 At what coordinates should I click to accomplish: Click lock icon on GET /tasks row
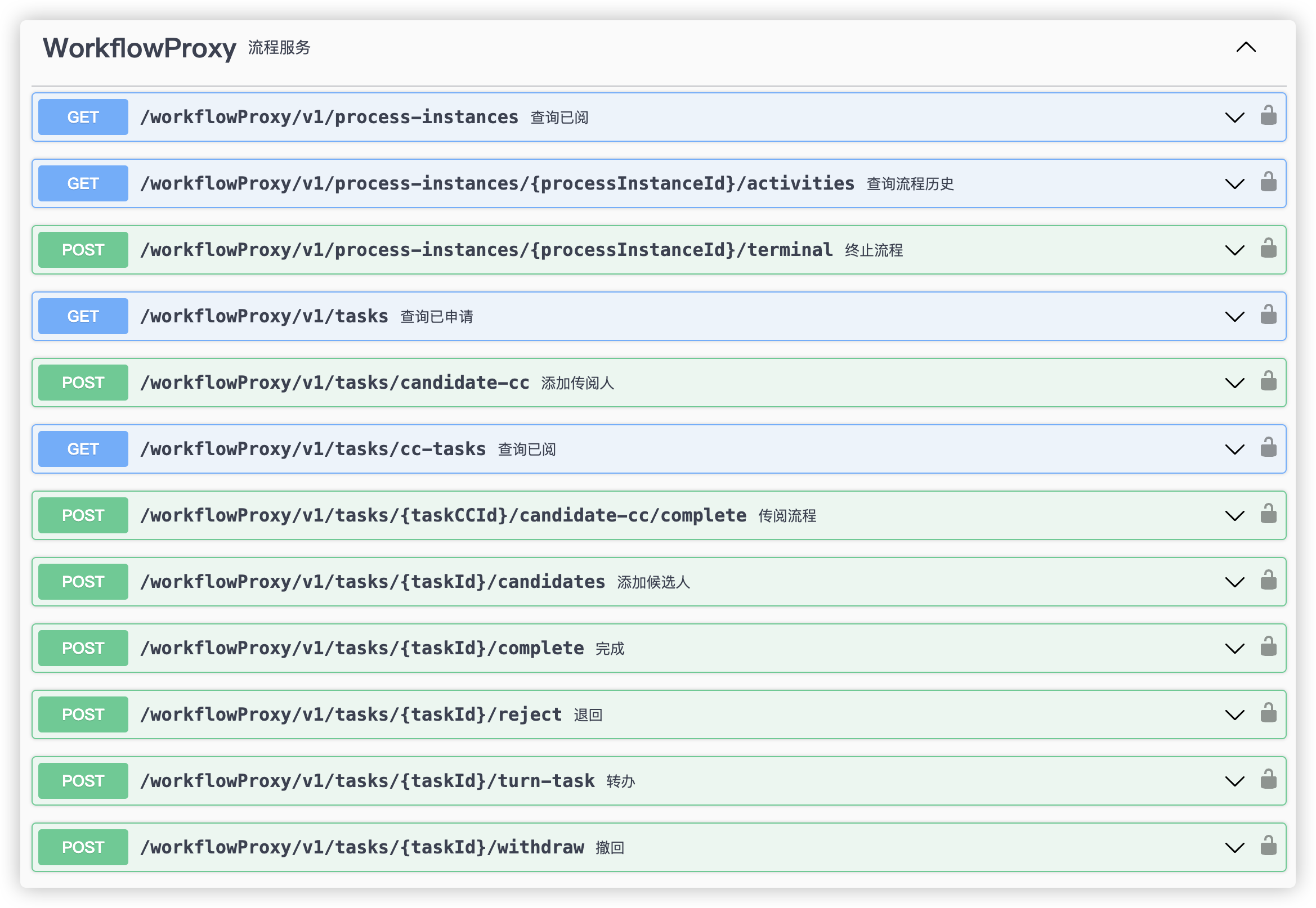click(x=1268, y=315)
